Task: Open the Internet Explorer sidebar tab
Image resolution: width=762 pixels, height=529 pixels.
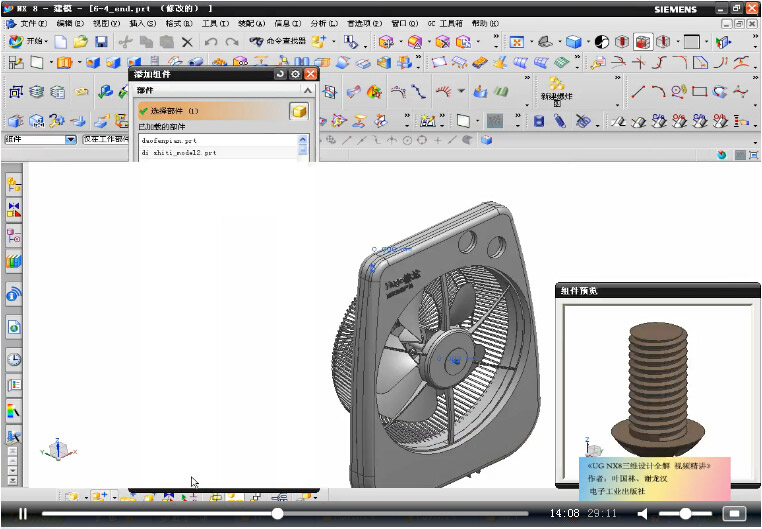Action: [14, 327]
